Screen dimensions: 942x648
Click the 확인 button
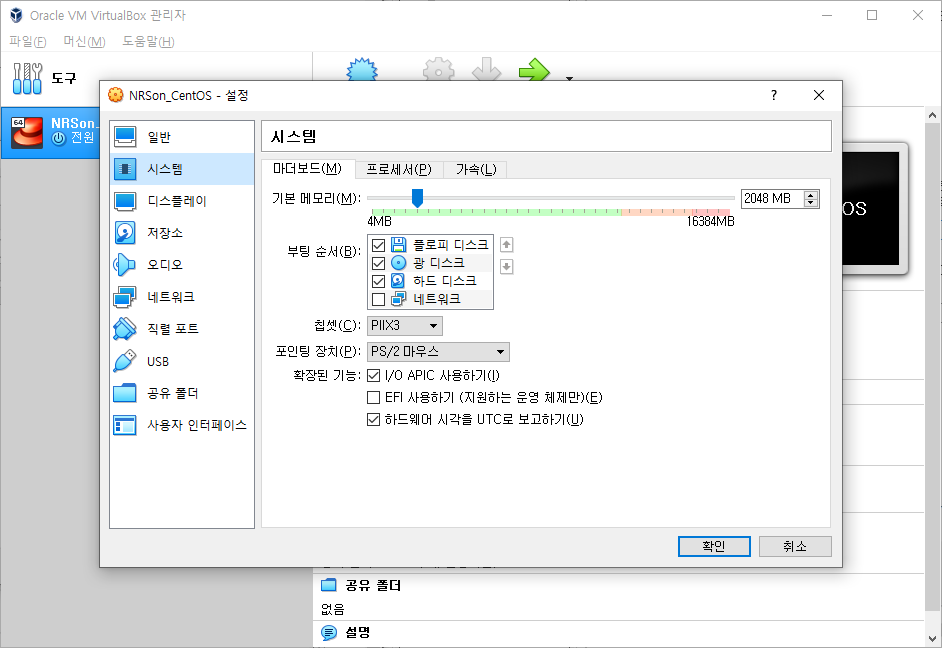click(x=714, y=547)
